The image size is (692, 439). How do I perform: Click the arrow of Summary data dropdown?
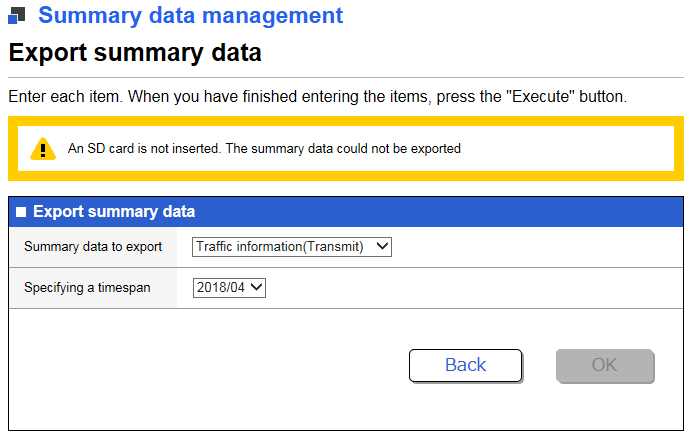click(x=380, y=247)
